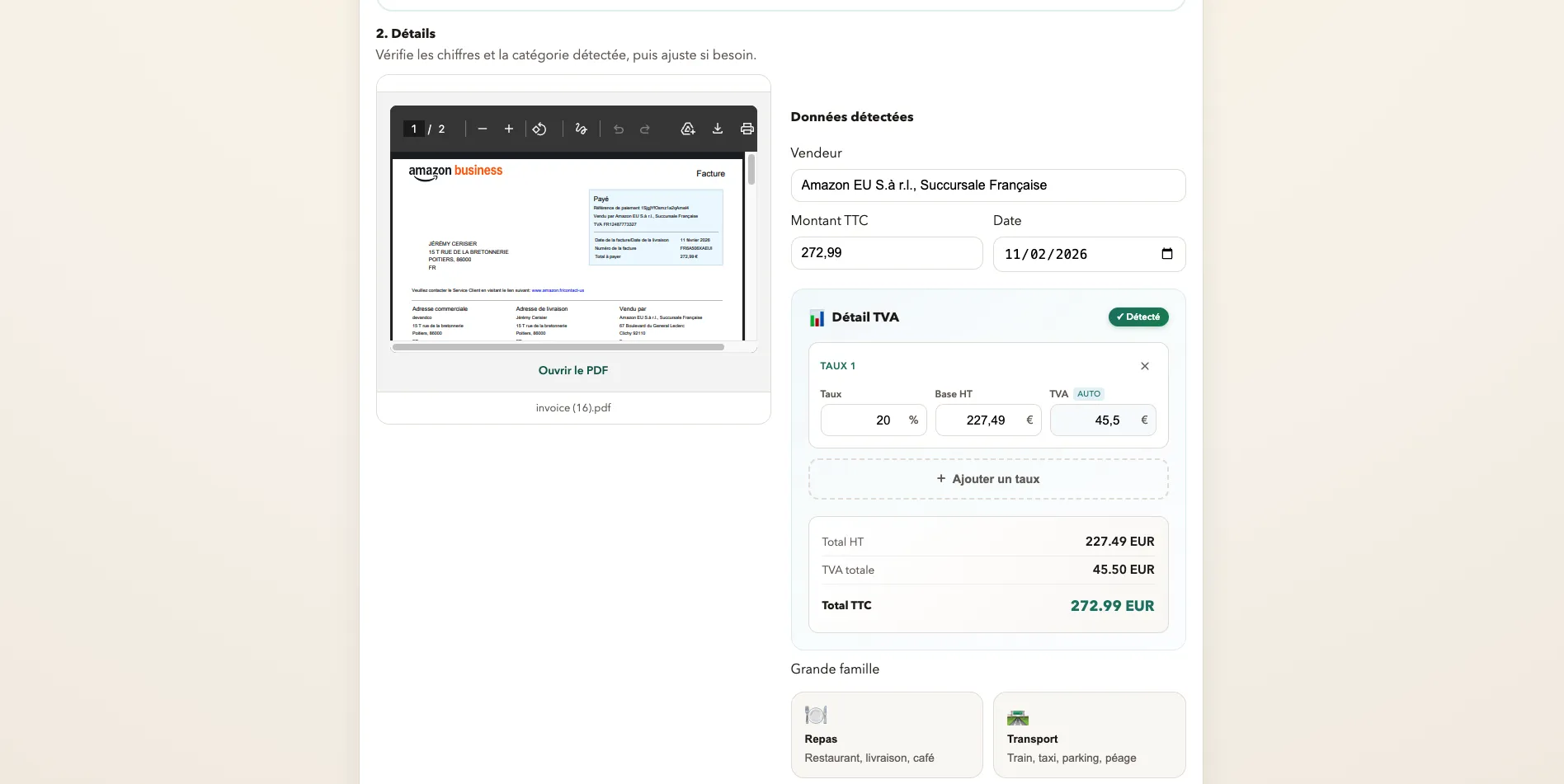This screenshot has width=1564, height=784.
Task: Rotate the PDF counterclockwise
Action: coord(539,129)
